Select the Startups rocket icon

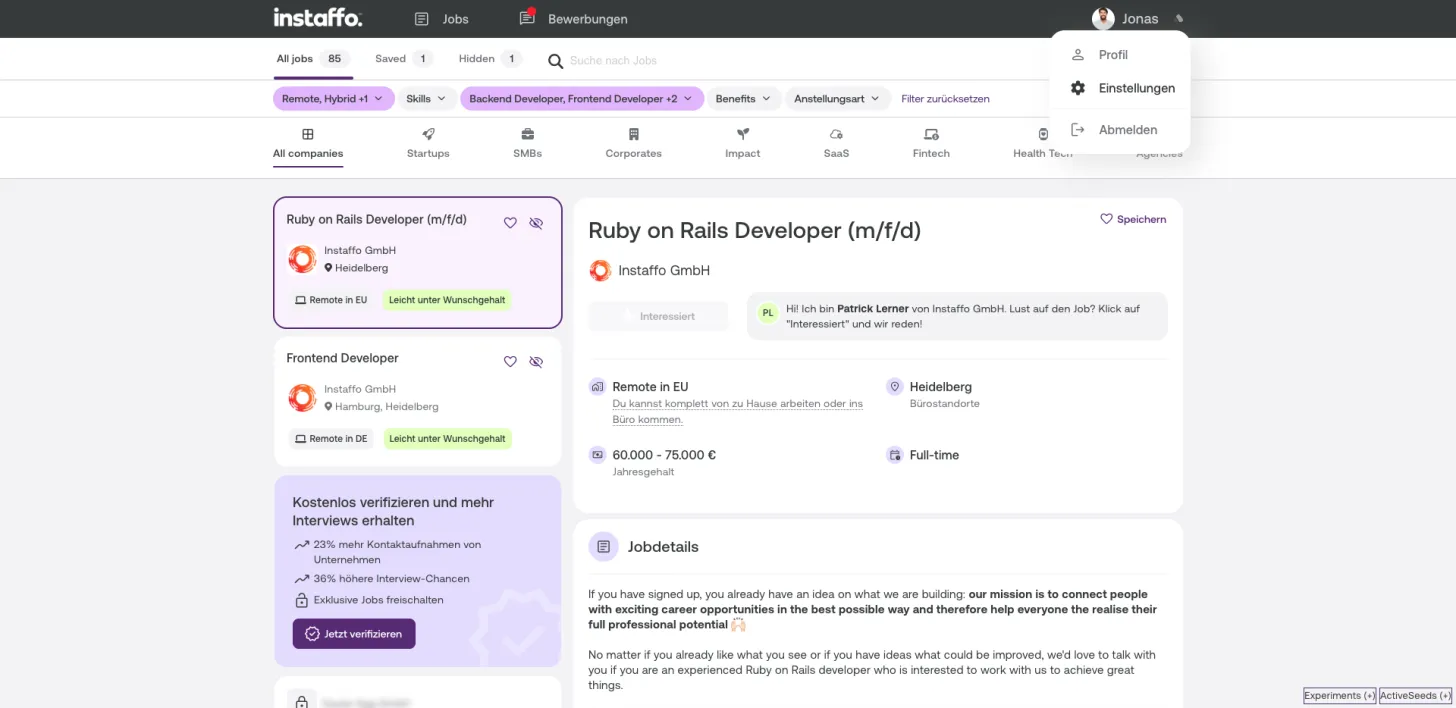pyautogui.click(x=428, y=134)
